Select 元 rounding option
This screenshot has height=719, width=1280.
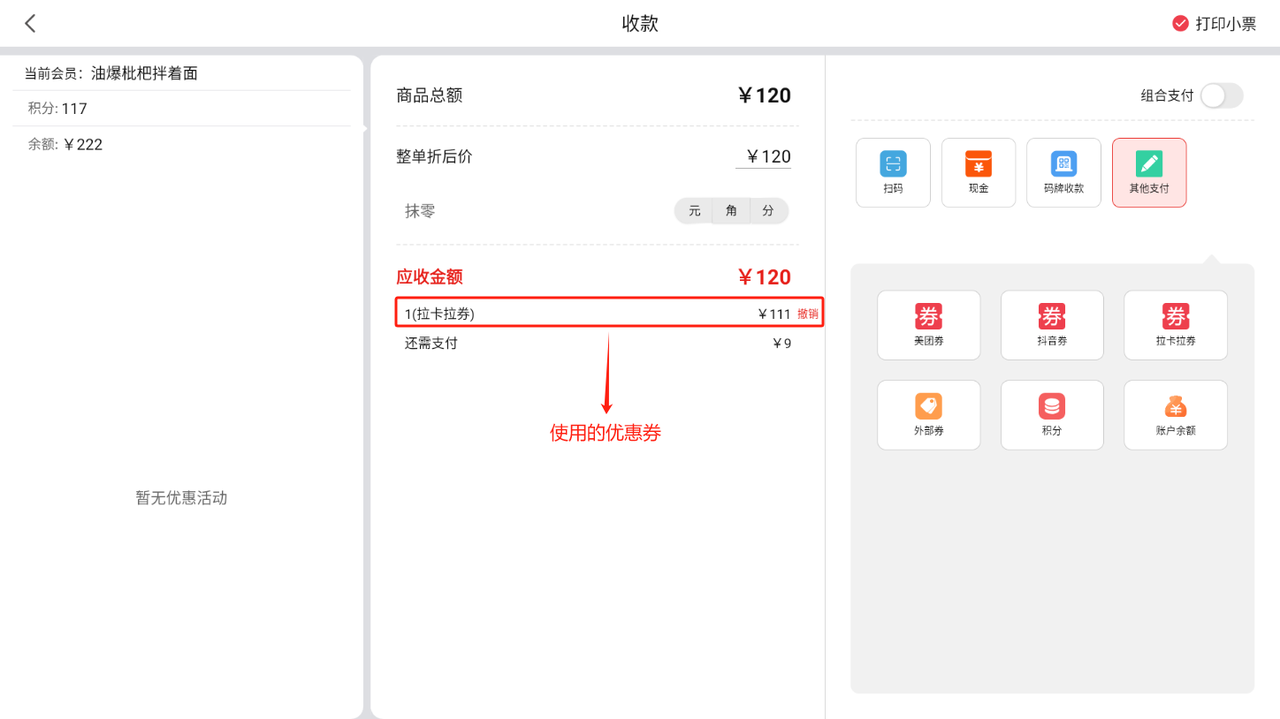694,211
